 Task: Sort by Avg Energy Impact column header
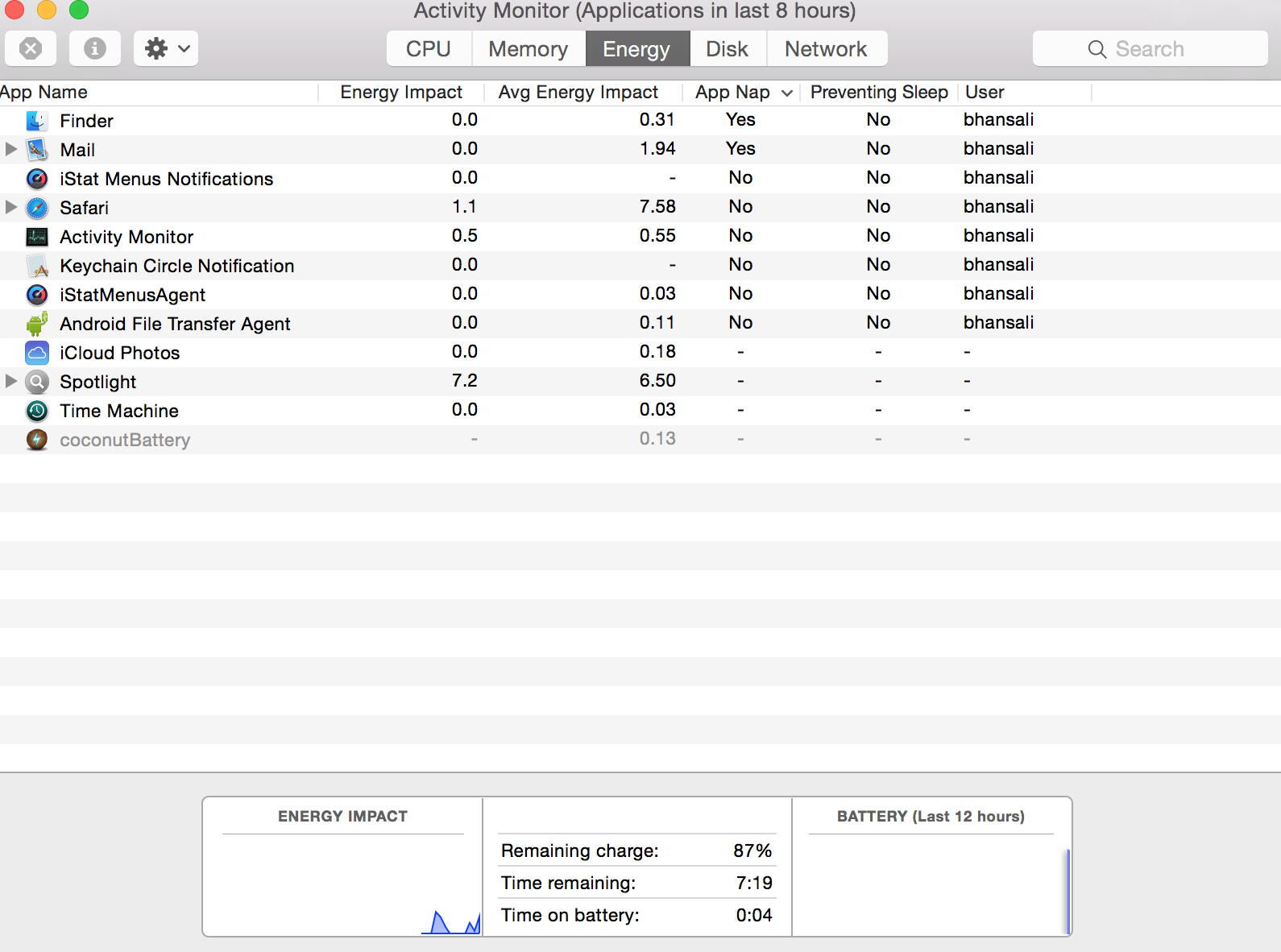pyautogui.click(x=578, y=93)
